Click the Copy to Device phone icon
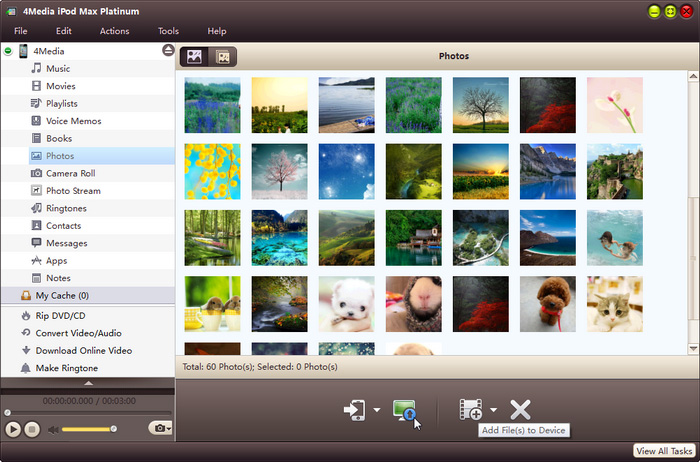The width and height of the screenshot is (700, 462). pos(355,410)
